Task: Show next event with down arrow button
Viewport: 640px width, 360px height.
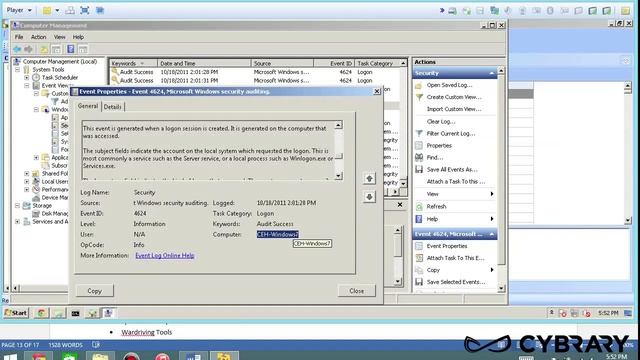Action: [x=369, y=197]
